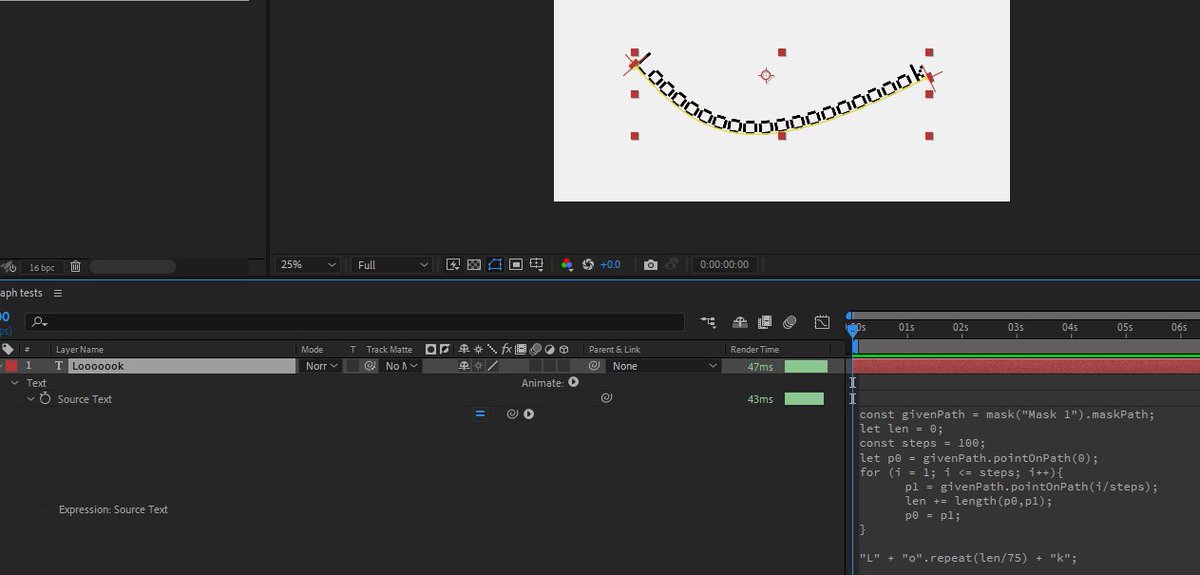Click the pointOnPath(0) expression line
1200x575 pixels.
(979, 459)
